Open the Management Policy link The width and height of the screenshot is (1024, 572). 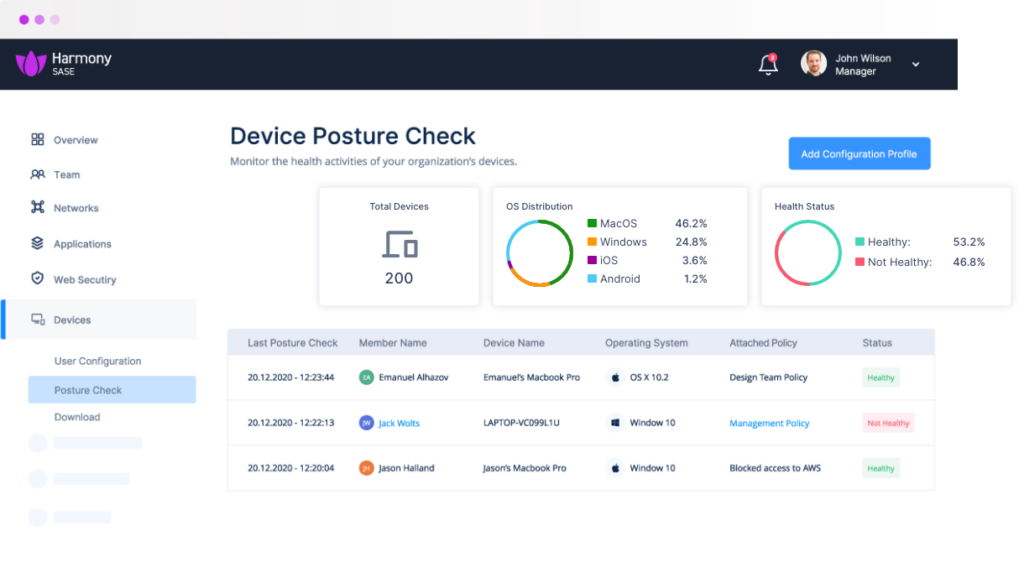click(769, 423)
